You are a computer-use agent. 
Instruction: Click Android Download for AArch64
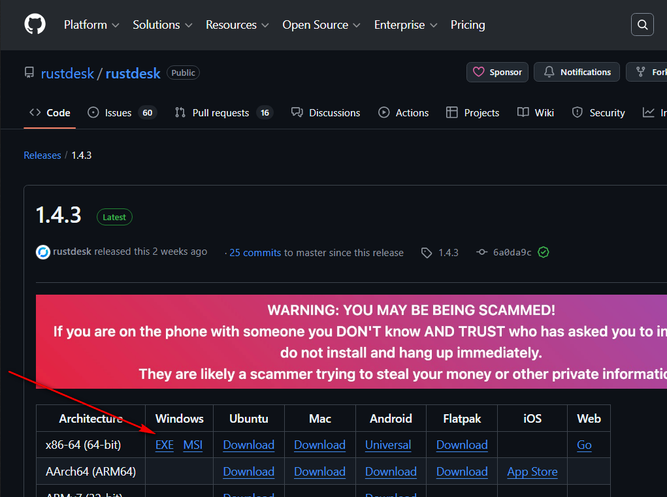click(391, 472)
